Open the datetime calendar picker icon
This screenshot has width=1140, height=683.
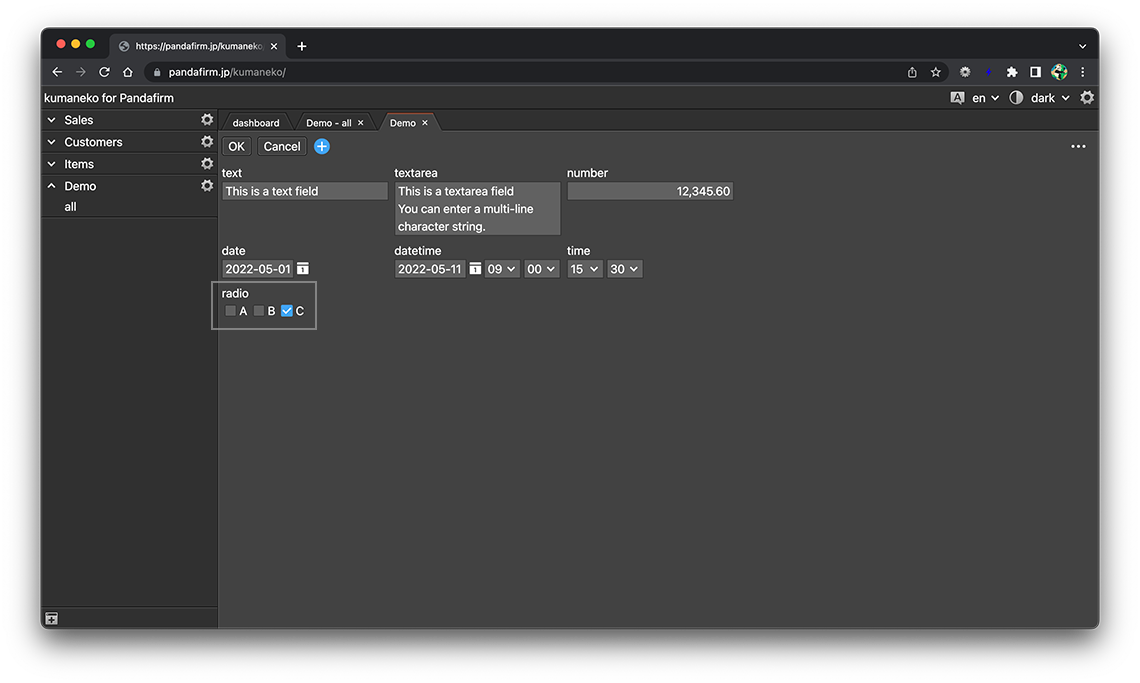pos(475,269)
